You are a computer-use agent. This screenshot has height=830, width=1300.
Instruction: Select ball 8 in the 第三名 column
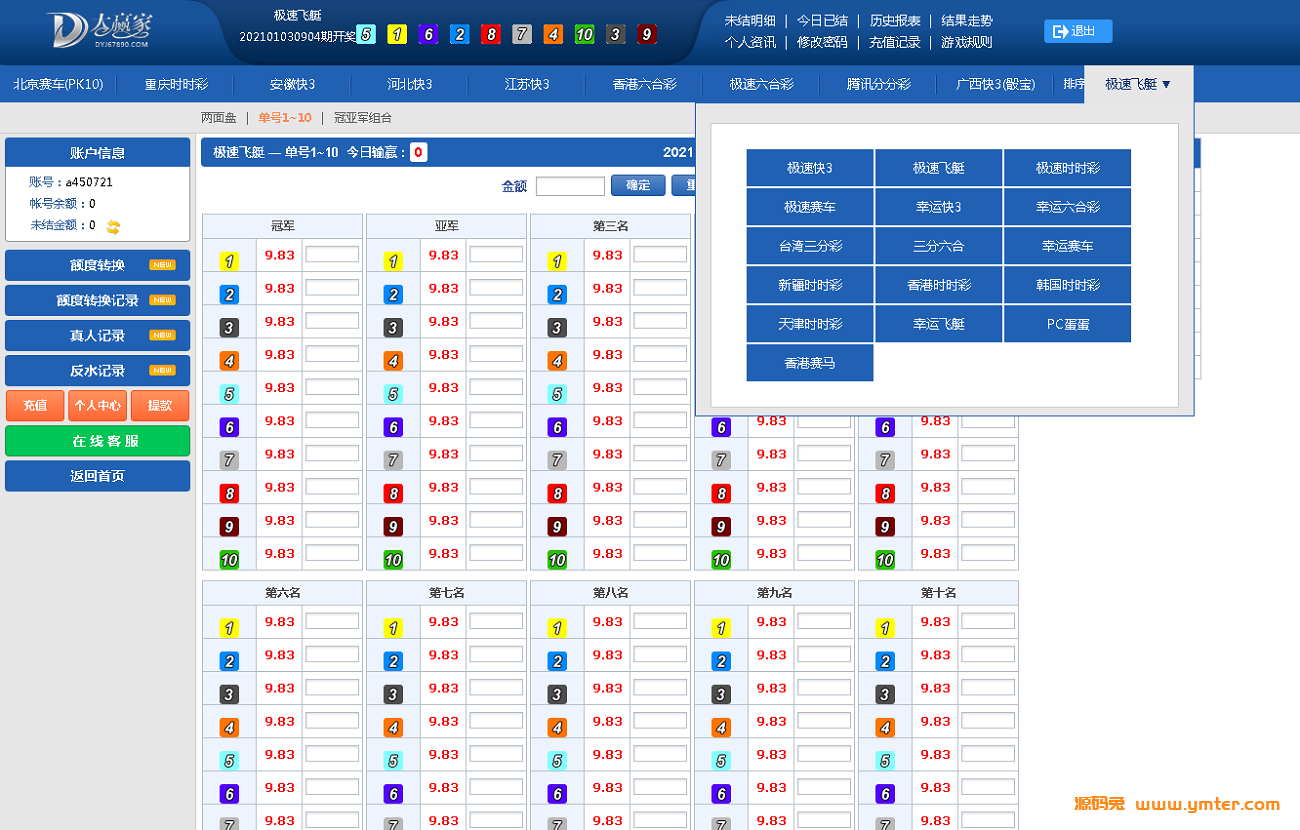click(x=557, y=493)
